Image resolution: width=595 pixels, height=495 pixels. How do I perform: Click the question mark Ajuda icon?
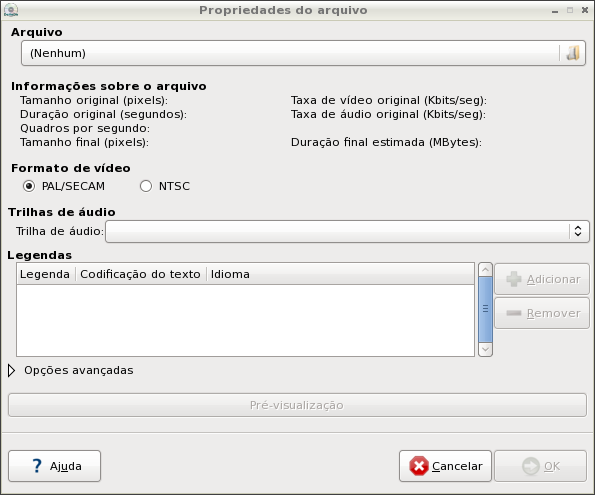[x=37, y=466]
